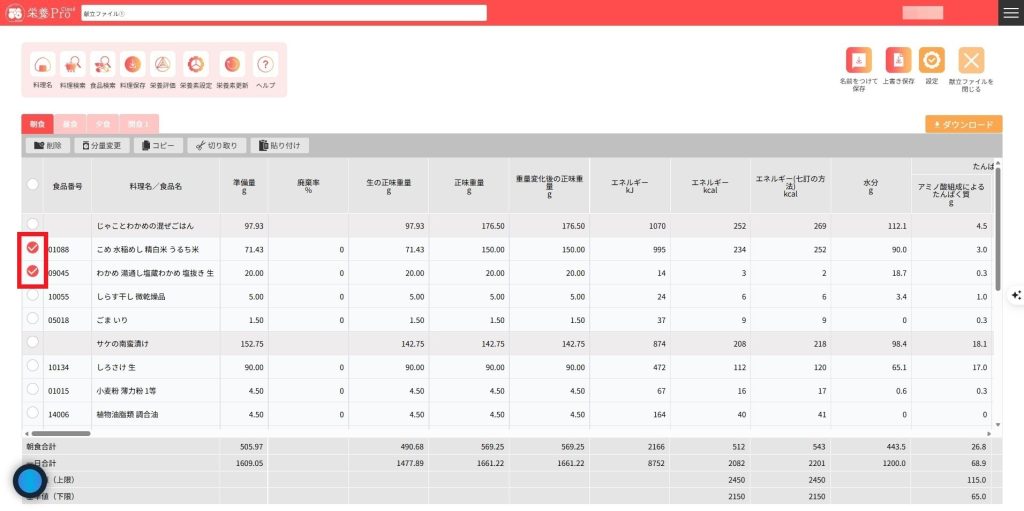1024x511 pixels.
Task: Uncheck the こめ 水稲めし row checkbox
Action: [x=33, y=248]
